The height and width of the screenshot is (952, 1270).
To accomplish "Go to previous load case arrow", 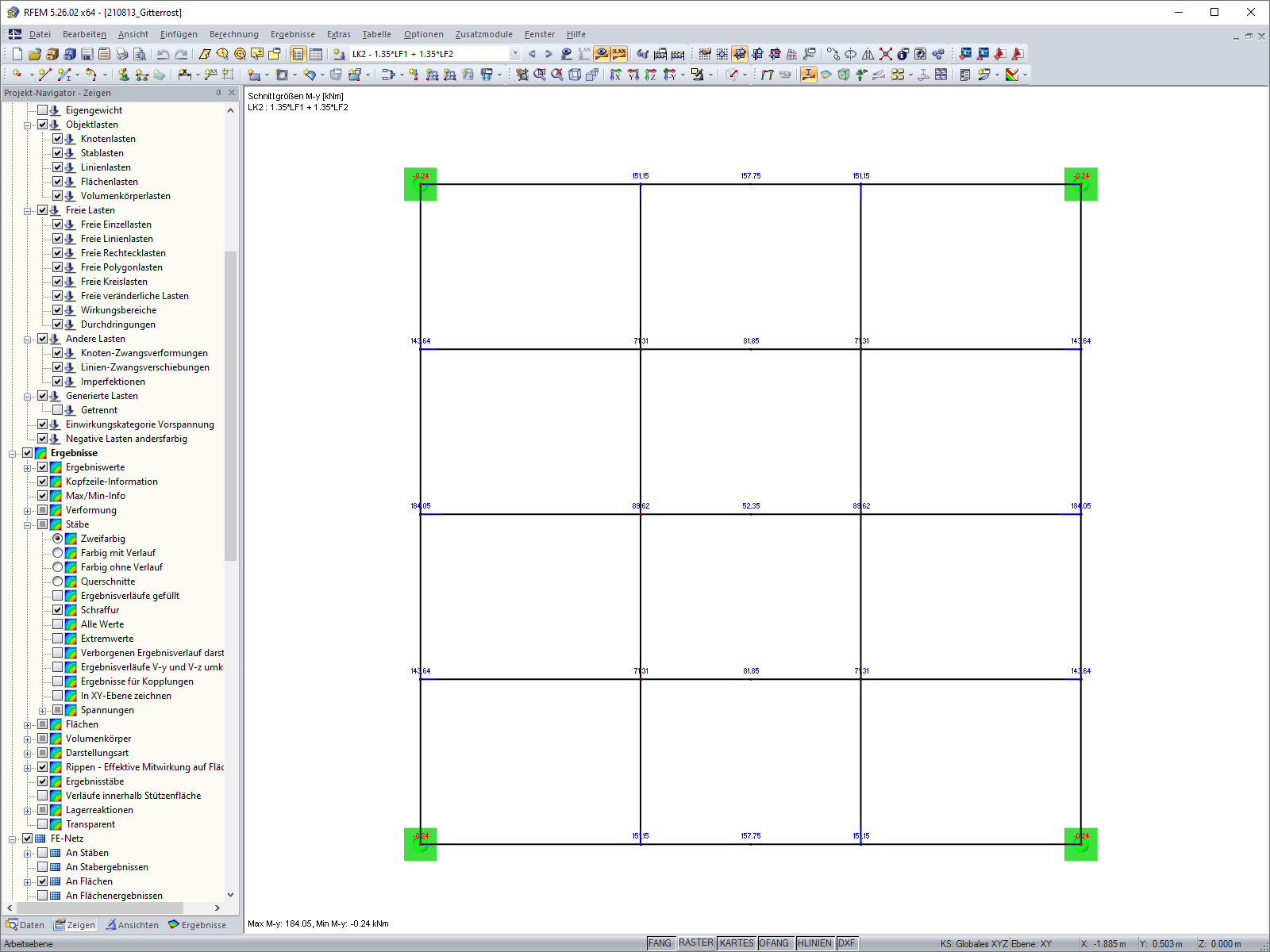I will (x=532, y=54).
